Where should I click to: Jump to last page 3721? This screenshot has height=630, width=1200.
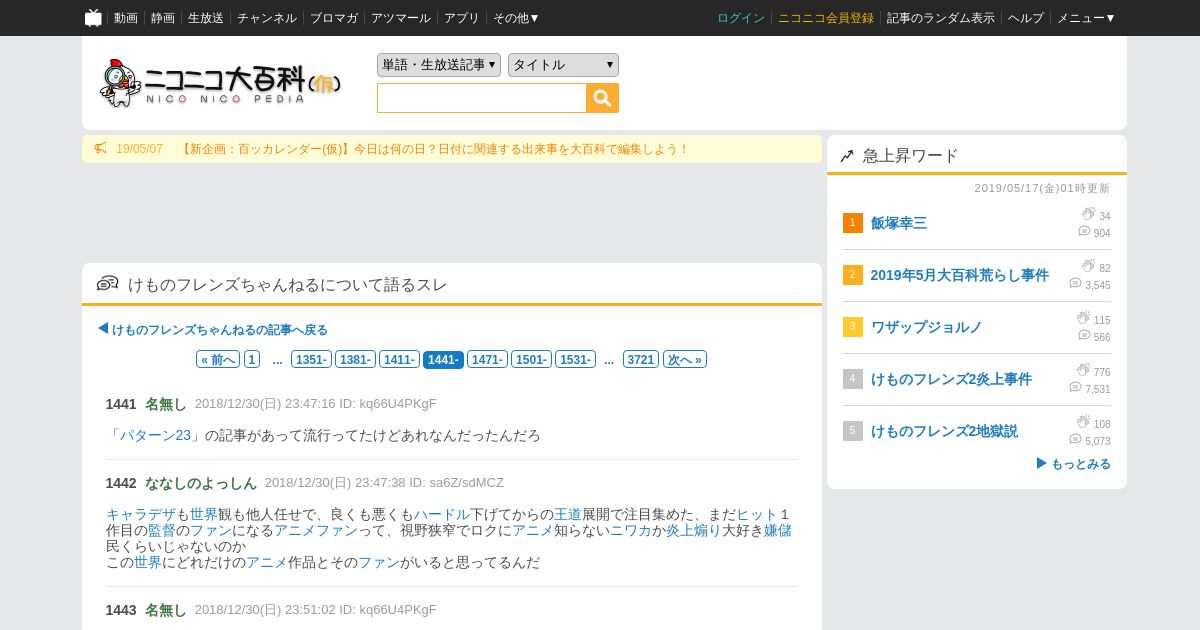point(641,359)
